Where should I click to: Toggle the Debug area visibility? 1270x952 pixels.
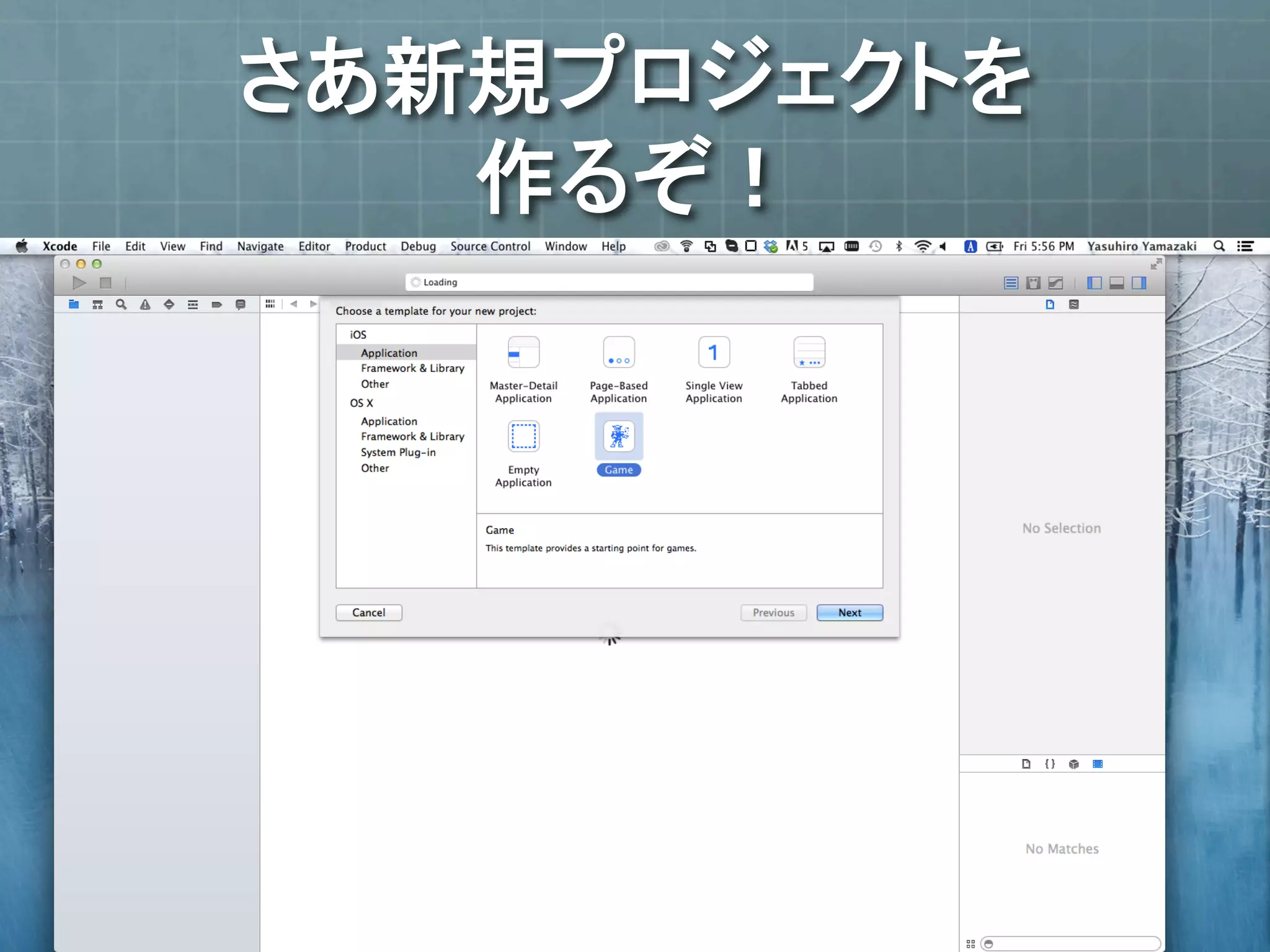(x=1117, y=283)
